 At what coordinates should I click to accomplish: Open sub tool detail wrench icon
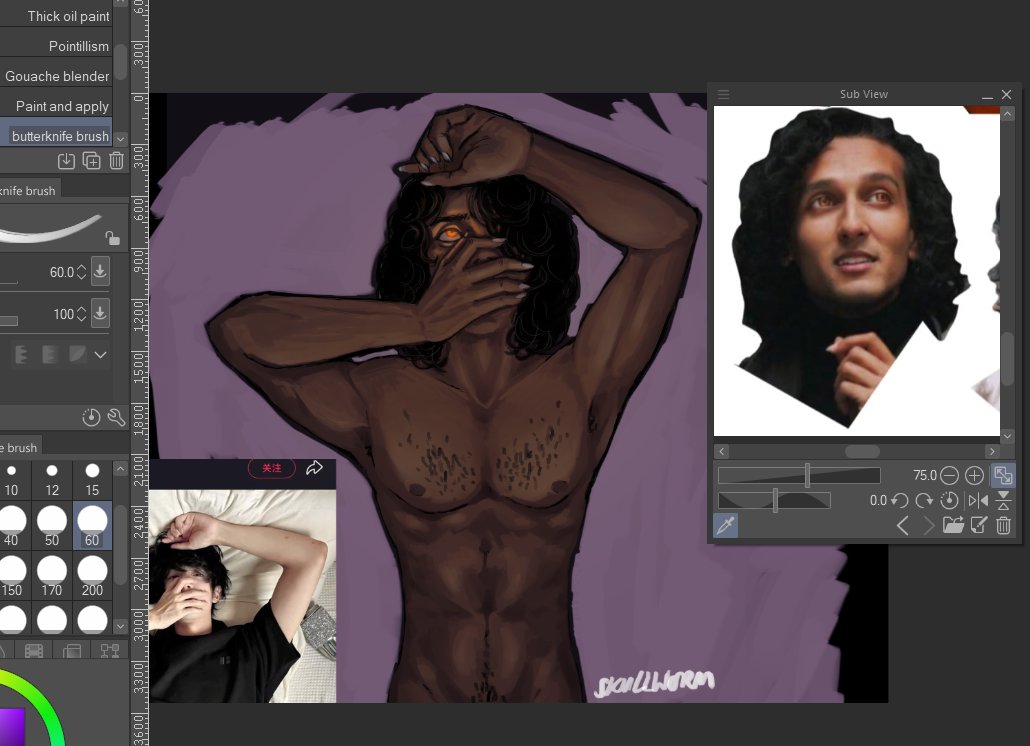pos(116,417)
